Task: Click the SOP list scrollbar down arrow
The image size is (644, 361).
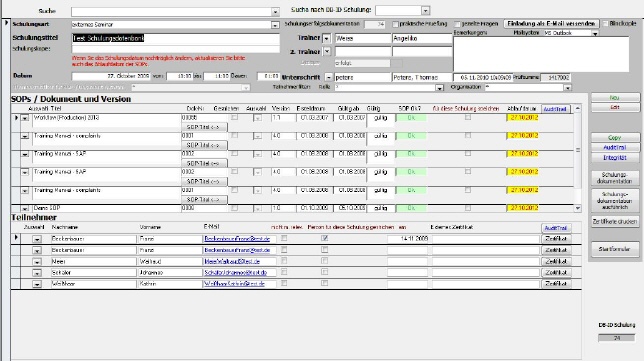Action: coord(578,208)
